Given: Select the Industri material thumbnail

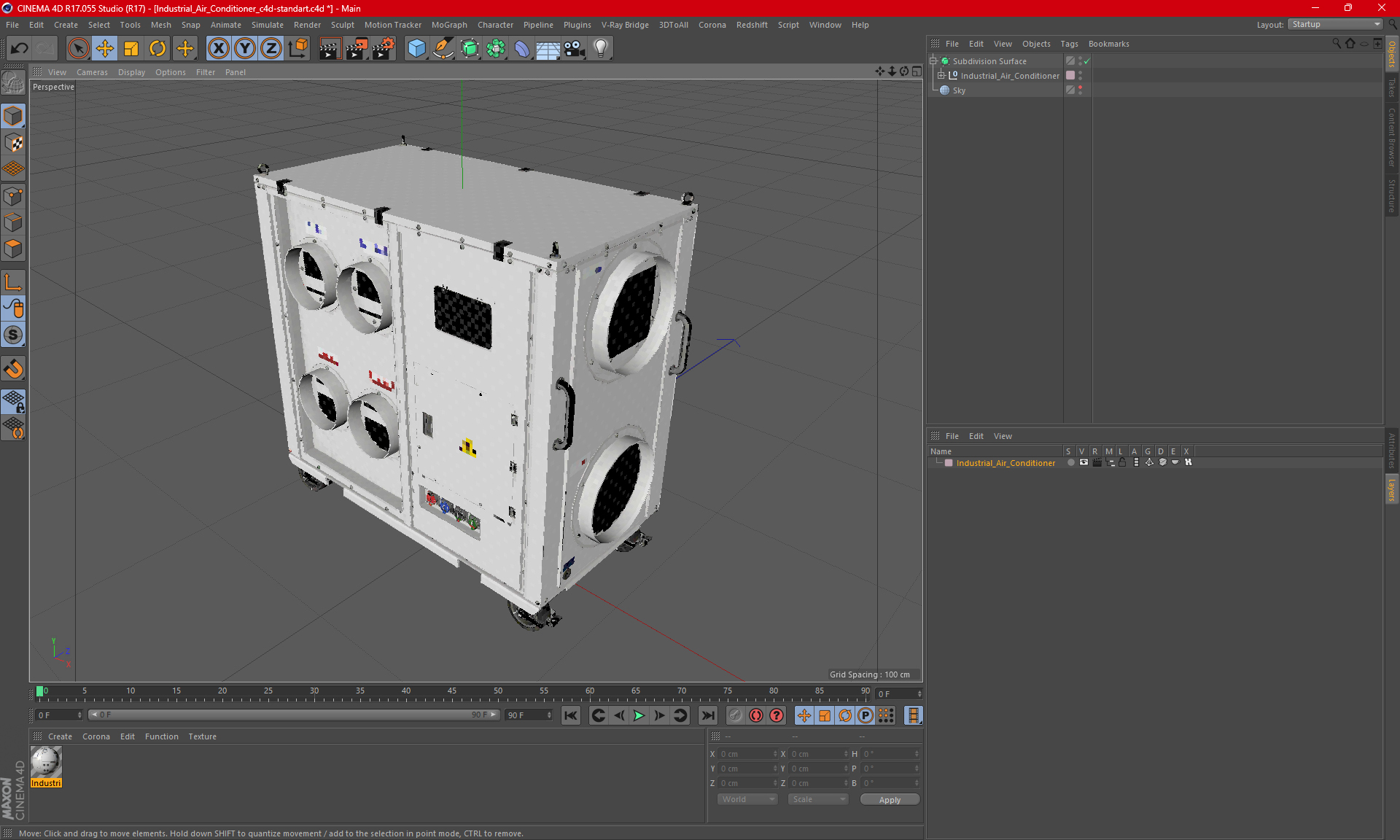Looking at the screenshot, I should coord(46,763).
